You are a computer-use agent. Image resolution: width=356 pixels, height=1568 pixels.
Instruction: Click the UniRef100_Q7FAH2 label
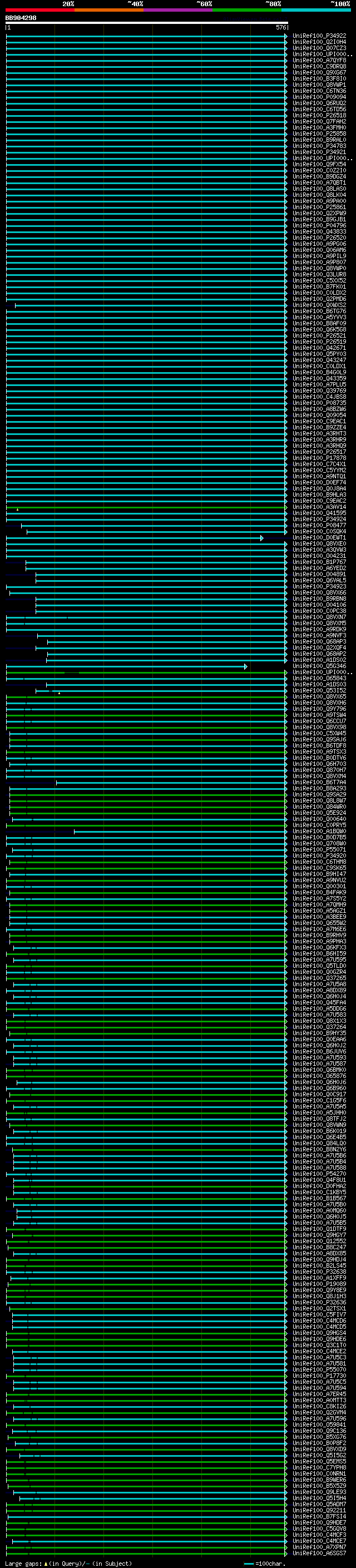[319, 121]
